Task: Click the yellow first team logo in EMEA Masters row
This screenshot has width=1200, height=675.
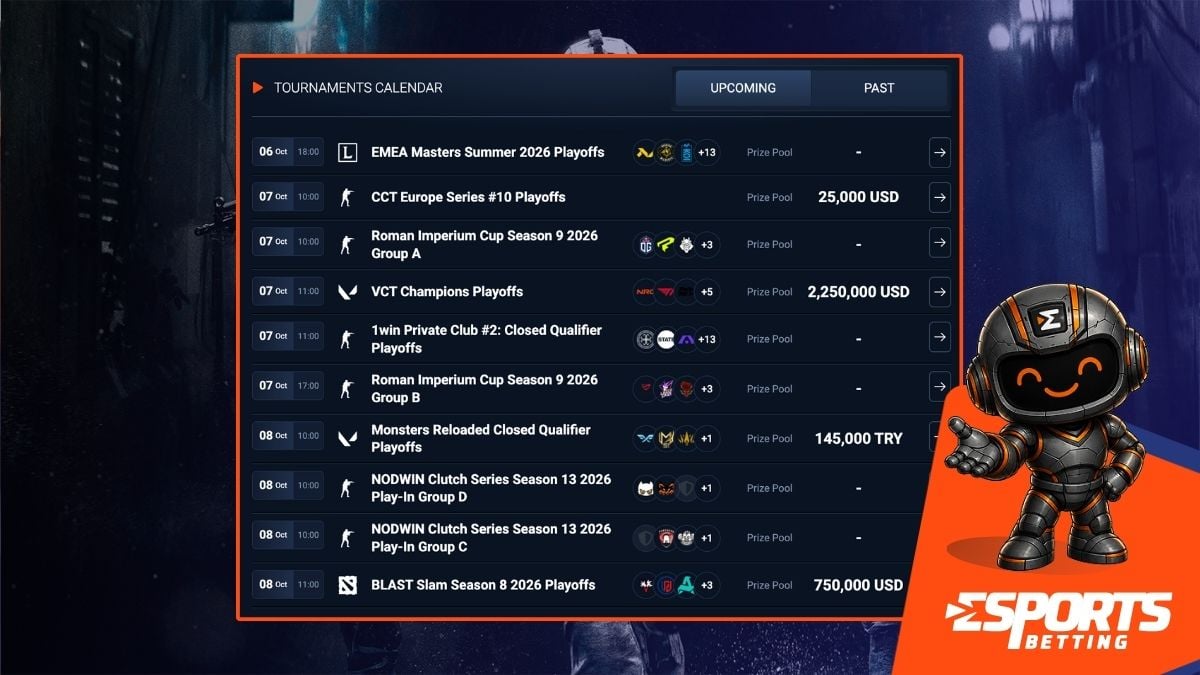Action: pos(645,153)
